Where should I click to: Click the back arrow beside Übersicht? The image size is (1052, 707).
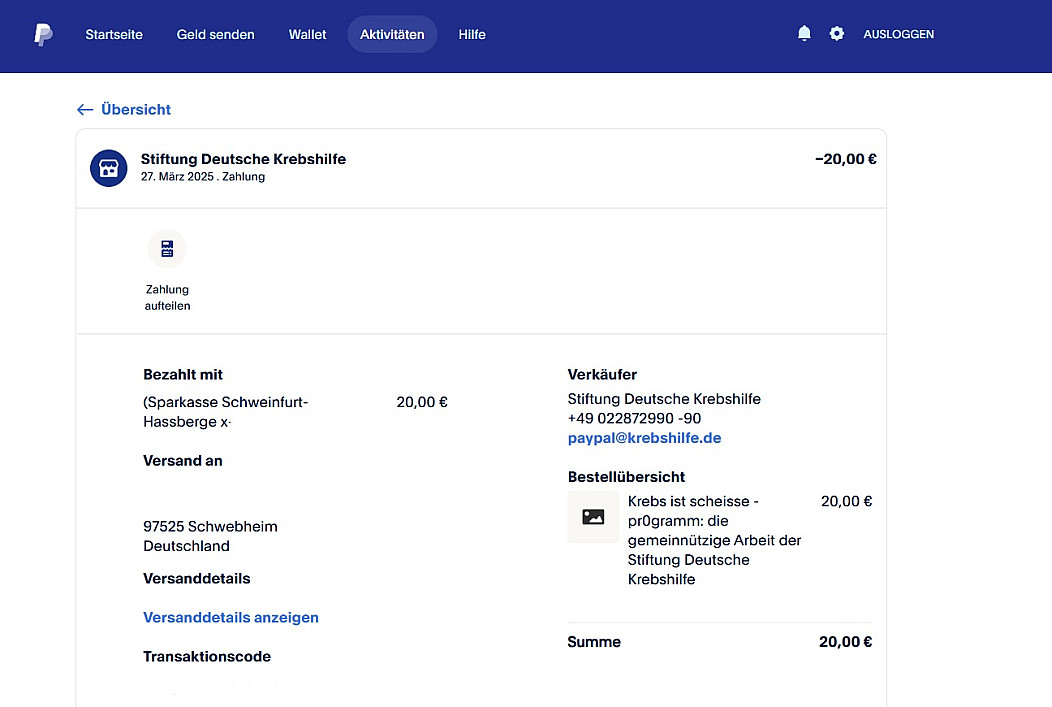pos(85,110)
